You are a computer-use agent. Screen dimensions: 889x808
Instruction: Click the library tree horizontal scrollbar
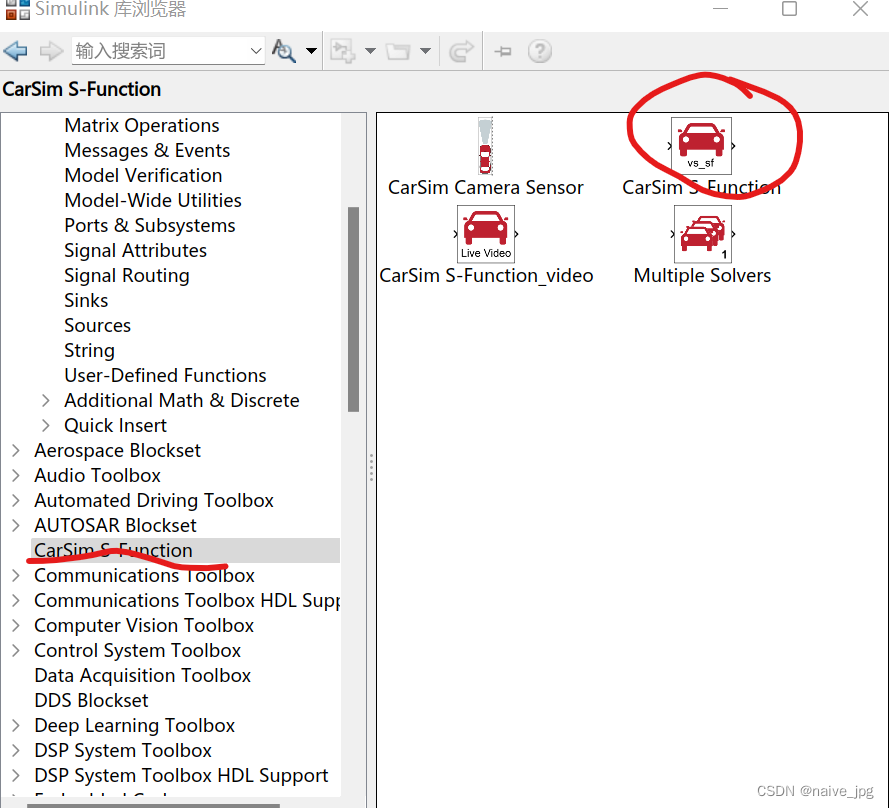click(x=153, y=805)
